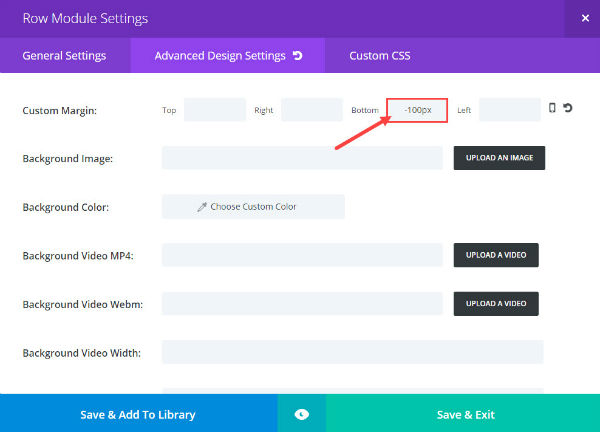Focus the Right margin input field
Viewport: 600px width, 432px height.
312,110
